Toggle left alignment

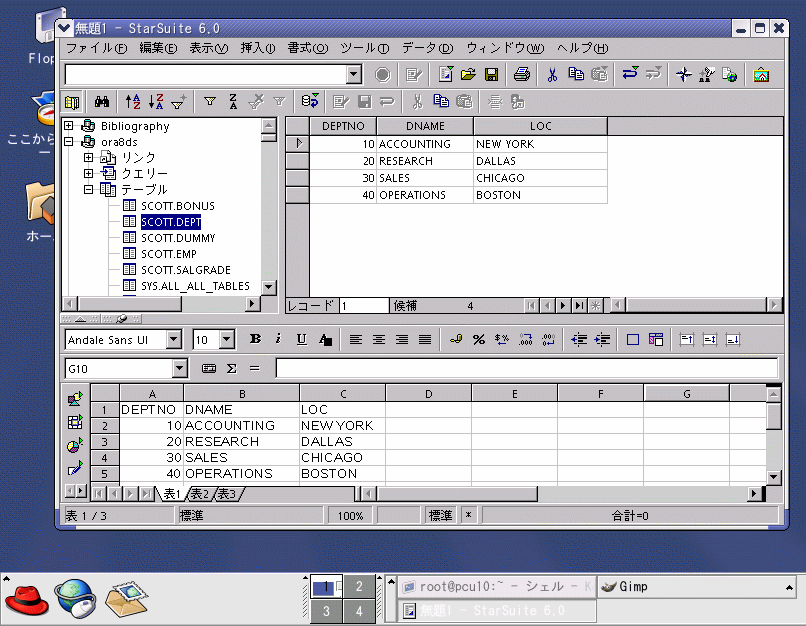coord(356,339)
